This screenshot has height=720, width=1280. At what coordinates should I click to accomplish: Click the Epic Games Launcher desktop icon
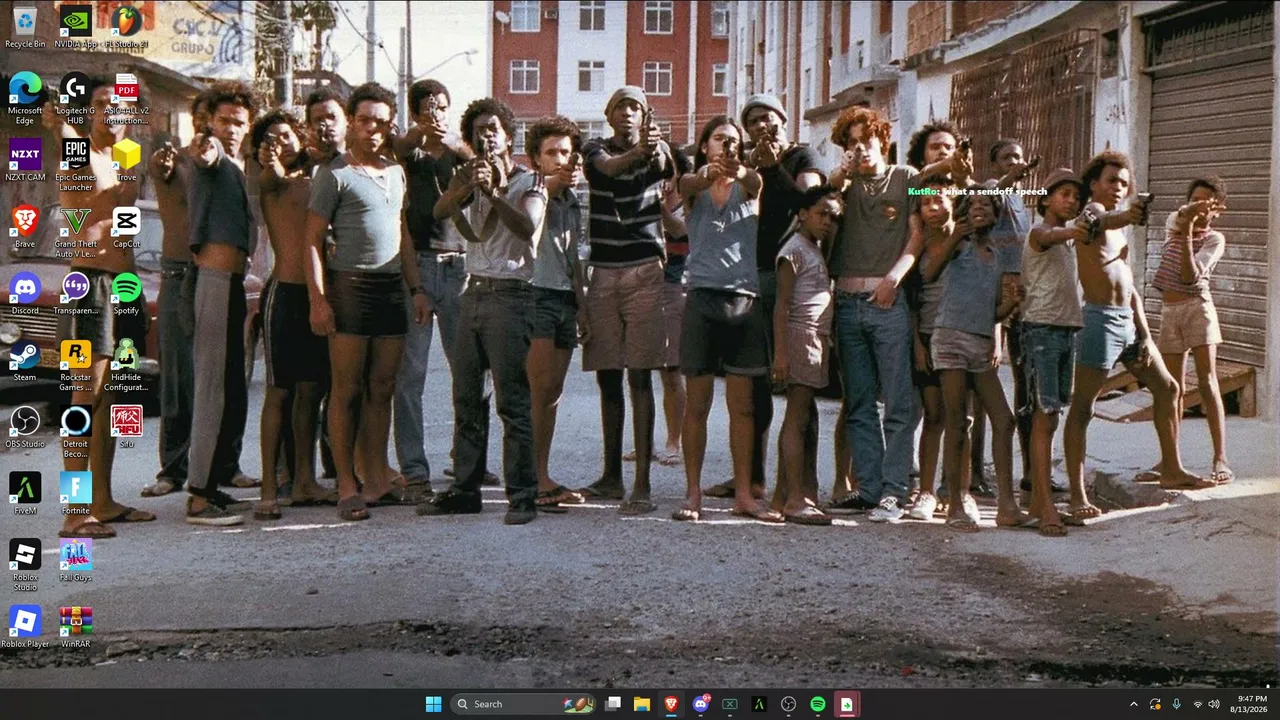pos(75,165)
